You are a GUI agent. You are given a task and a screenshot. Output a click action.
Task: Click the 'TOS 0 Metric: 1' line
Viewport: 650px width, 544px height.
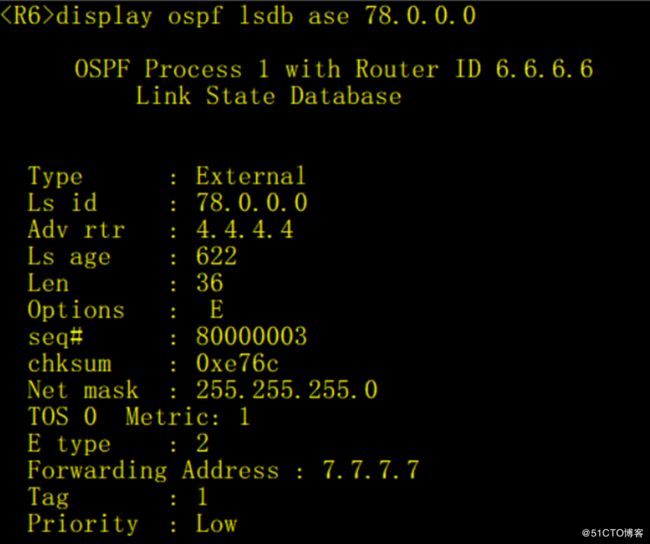(x=138, y=416)
